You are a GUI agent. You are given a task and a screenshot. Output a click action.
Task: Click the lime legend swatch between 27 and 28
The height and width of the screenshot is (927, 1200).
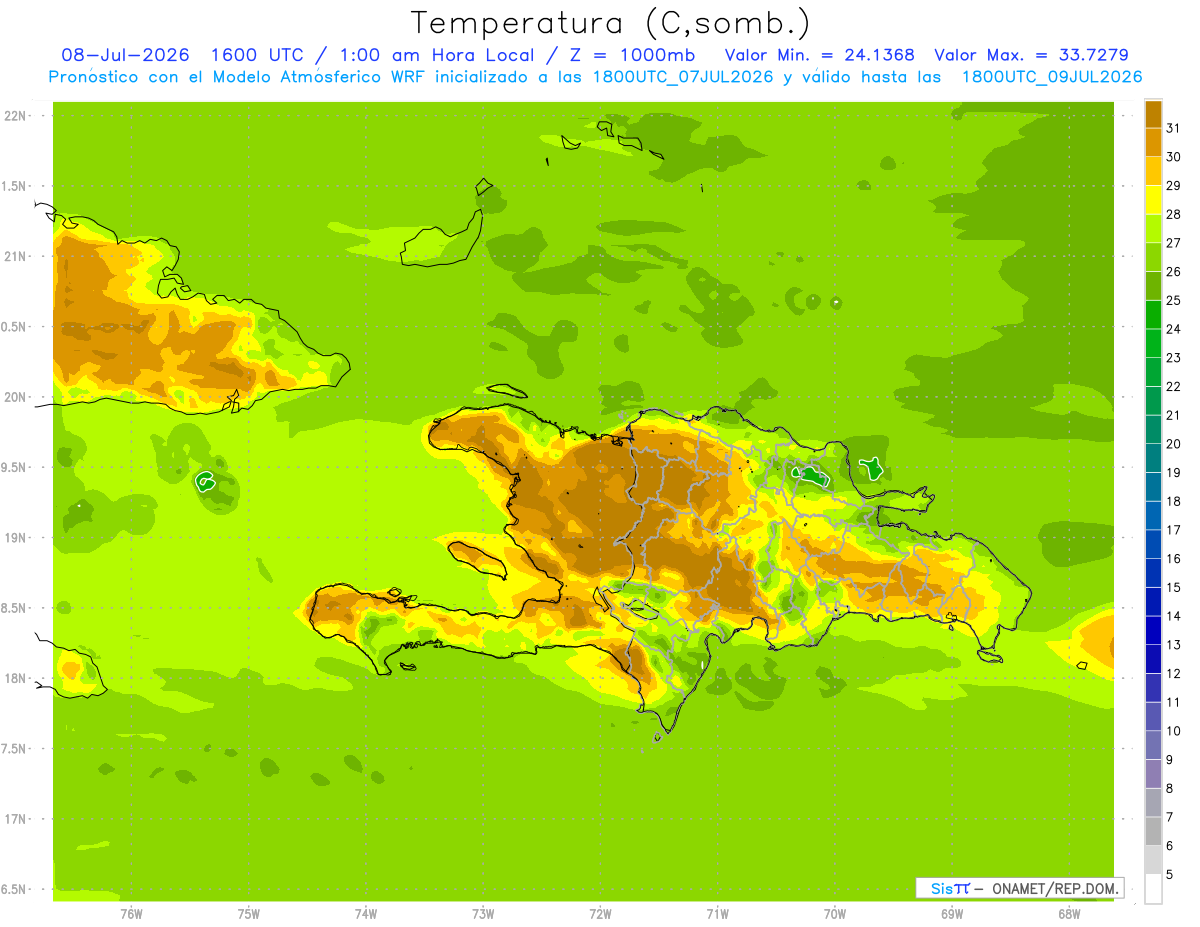[1153, 229]
